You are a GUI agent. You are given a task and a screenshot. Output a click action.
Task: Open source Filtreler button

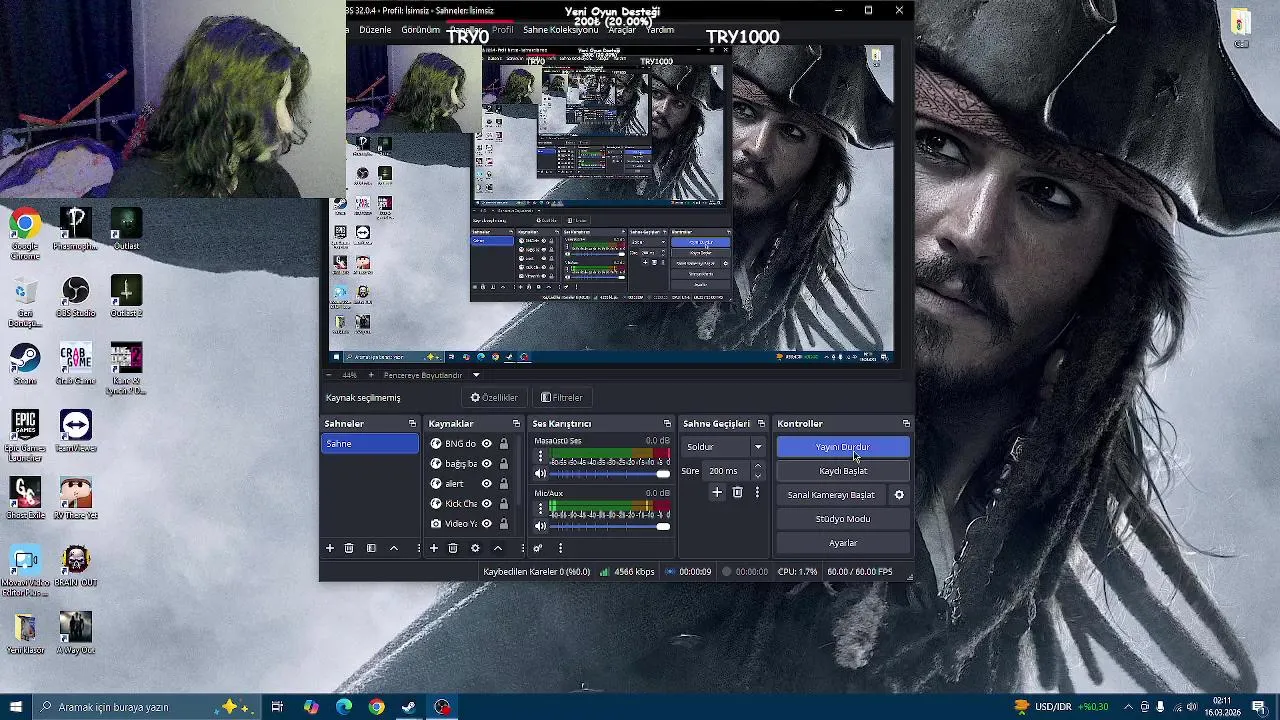coord(562,398)
